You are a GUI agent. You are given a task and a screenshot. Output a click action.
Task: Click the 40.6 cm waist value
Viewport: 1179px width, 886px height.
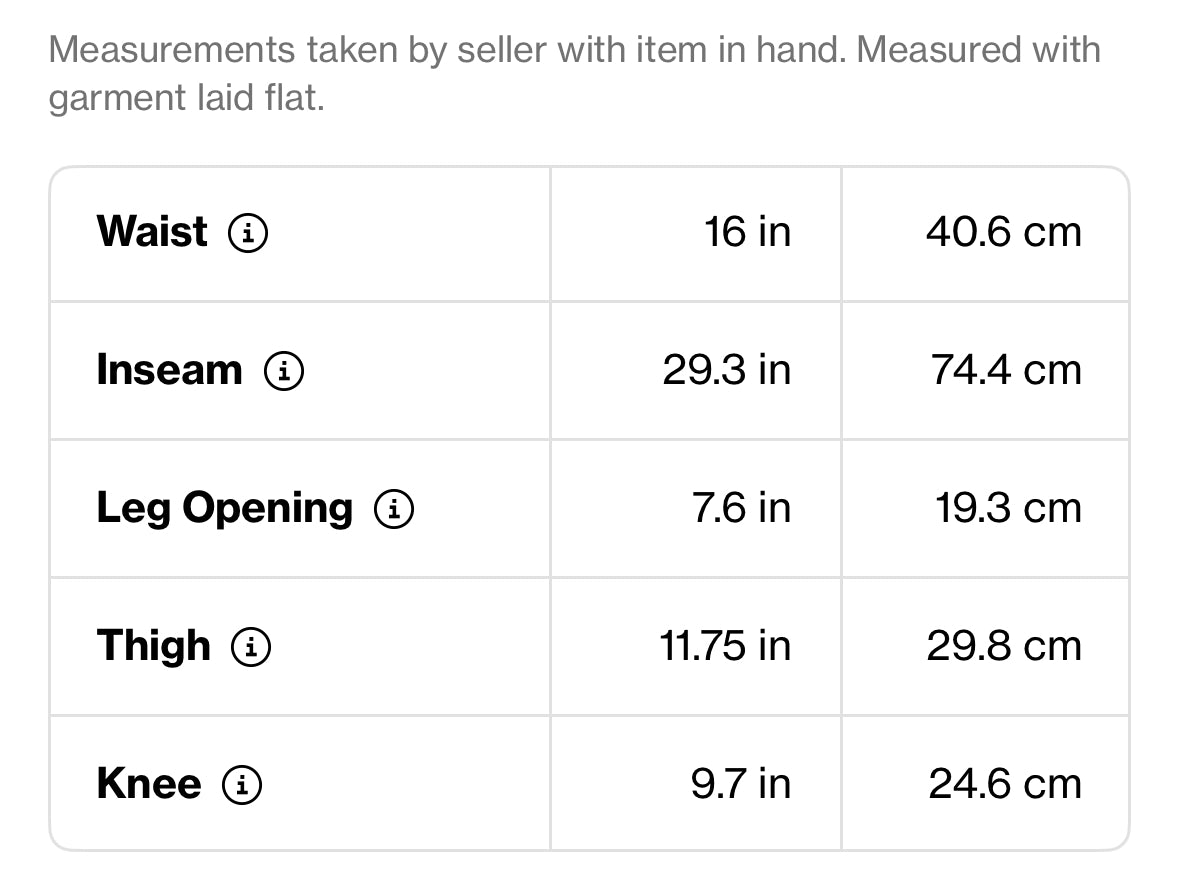click(x=1004, y=232)
